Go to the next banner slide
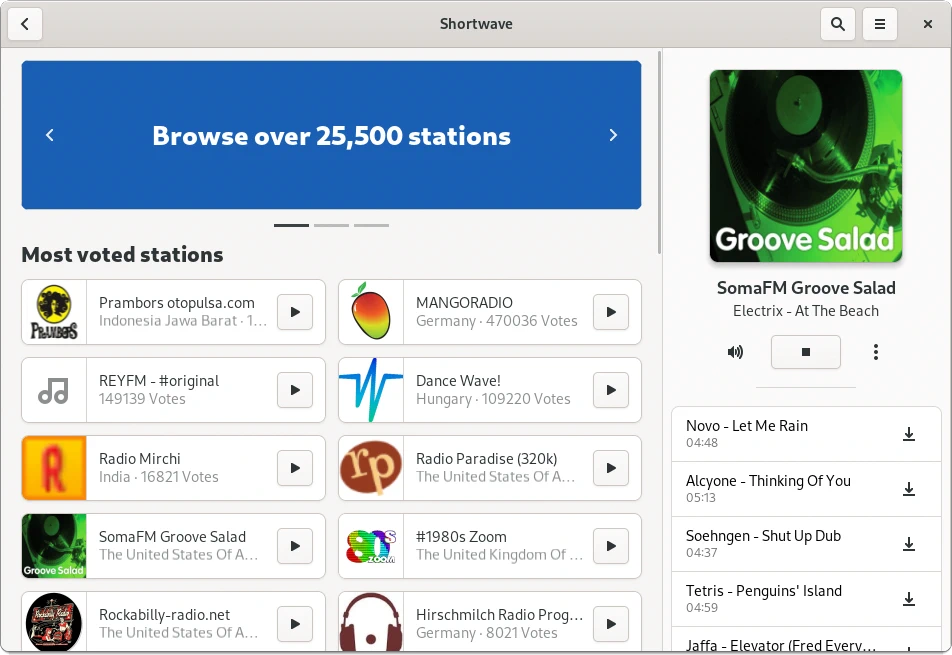 [x=613, y=136]
